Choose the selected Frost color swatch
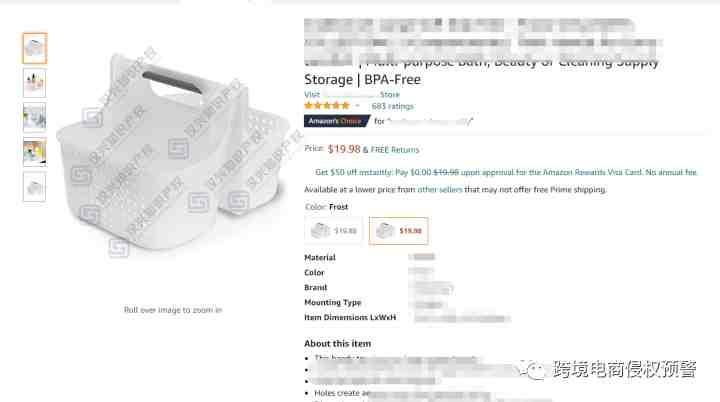The width and height of the screenshot is (720, 402). pyautogui.click(x=399, y=231)
